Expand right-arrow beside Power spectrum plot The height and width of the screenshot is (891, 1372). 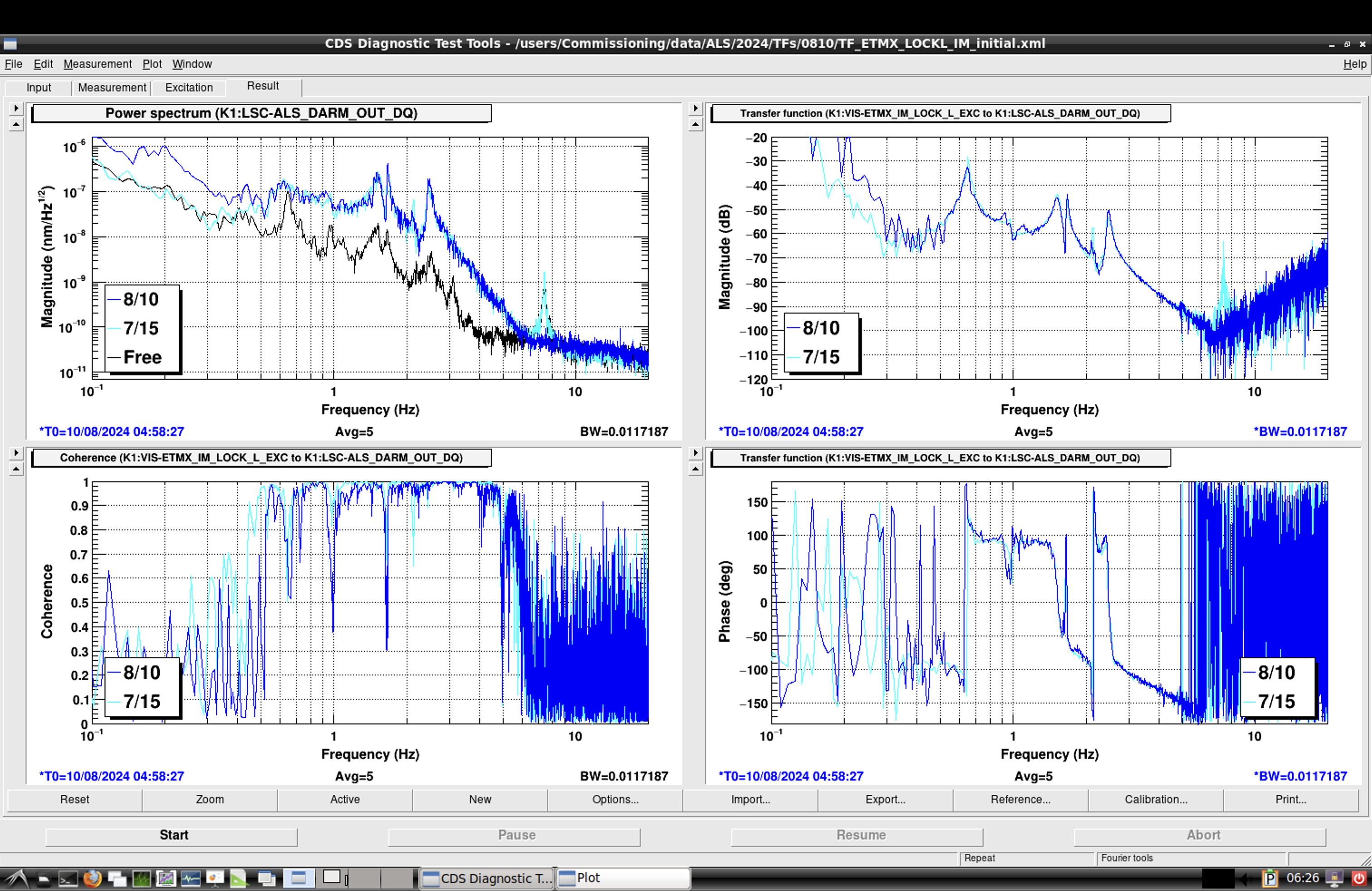click(x=16, y=108)
